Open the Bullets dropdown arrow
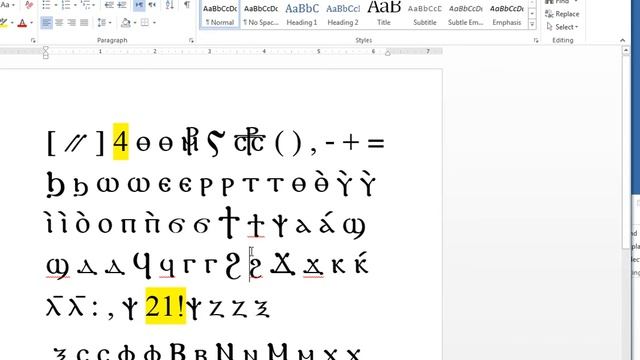Screen dimensions: 640x360 point(56,5)
